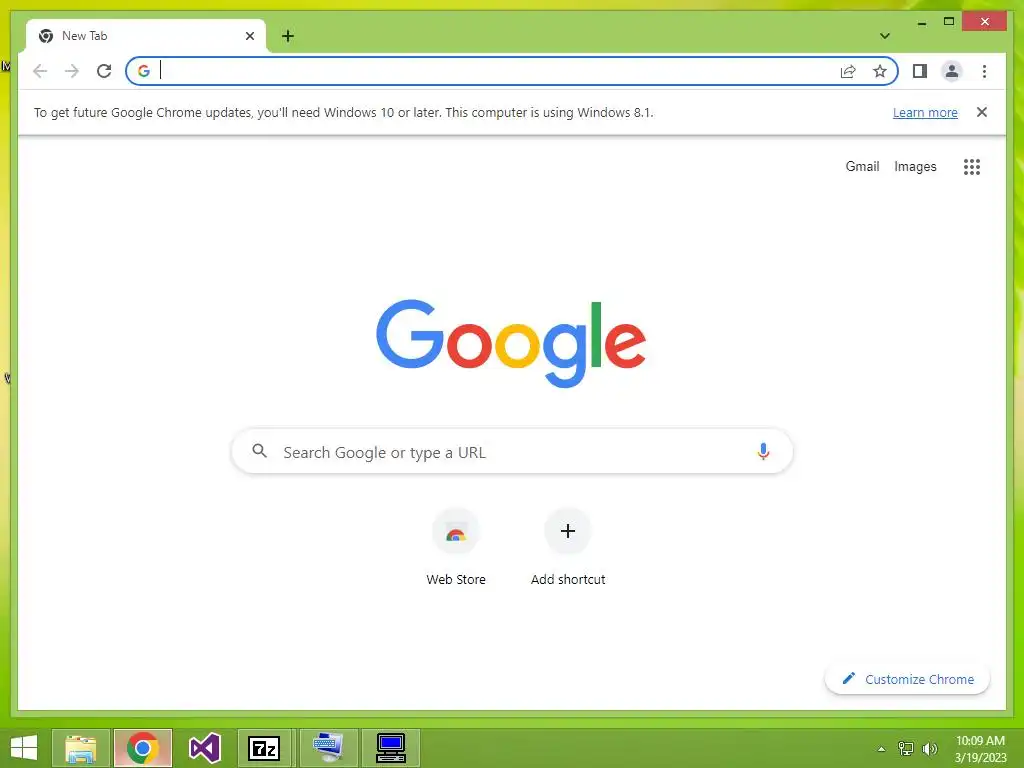Viewport: 1024px width, 768px height.
Task: Toggle the side panel icon
Action: click(x=920, y=71)
